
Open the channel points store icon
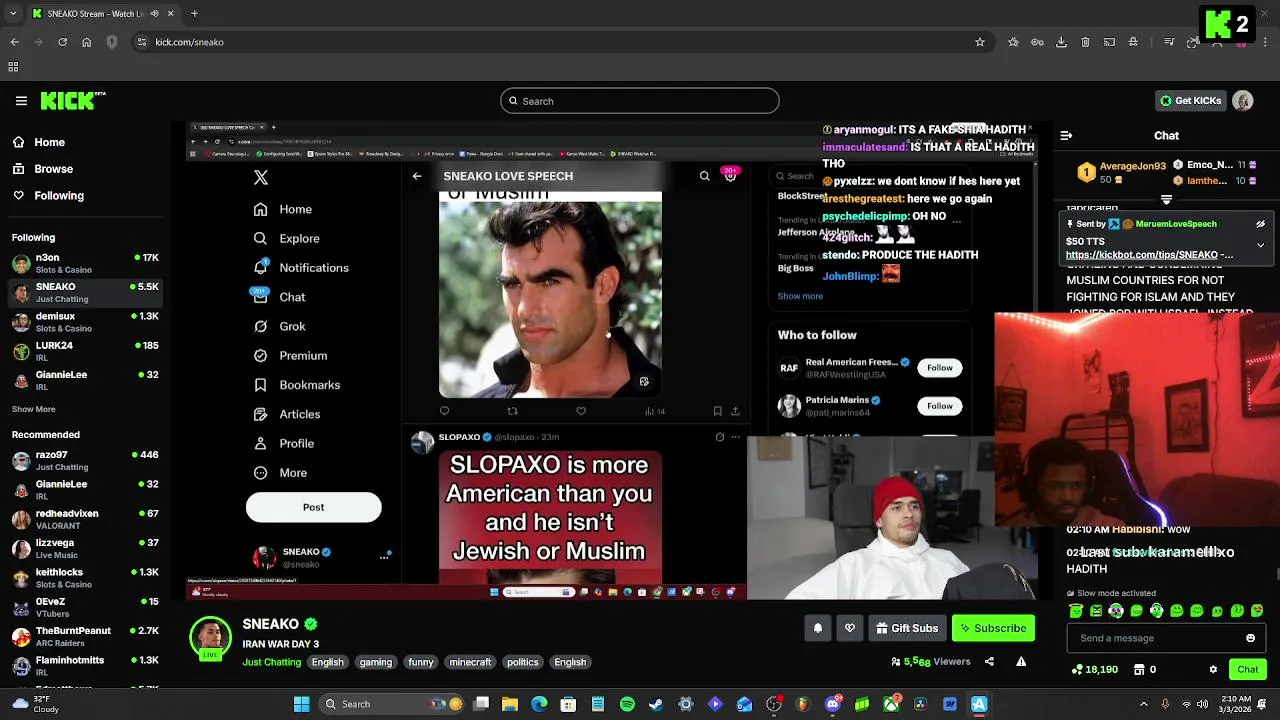[x=1139, y=669]
